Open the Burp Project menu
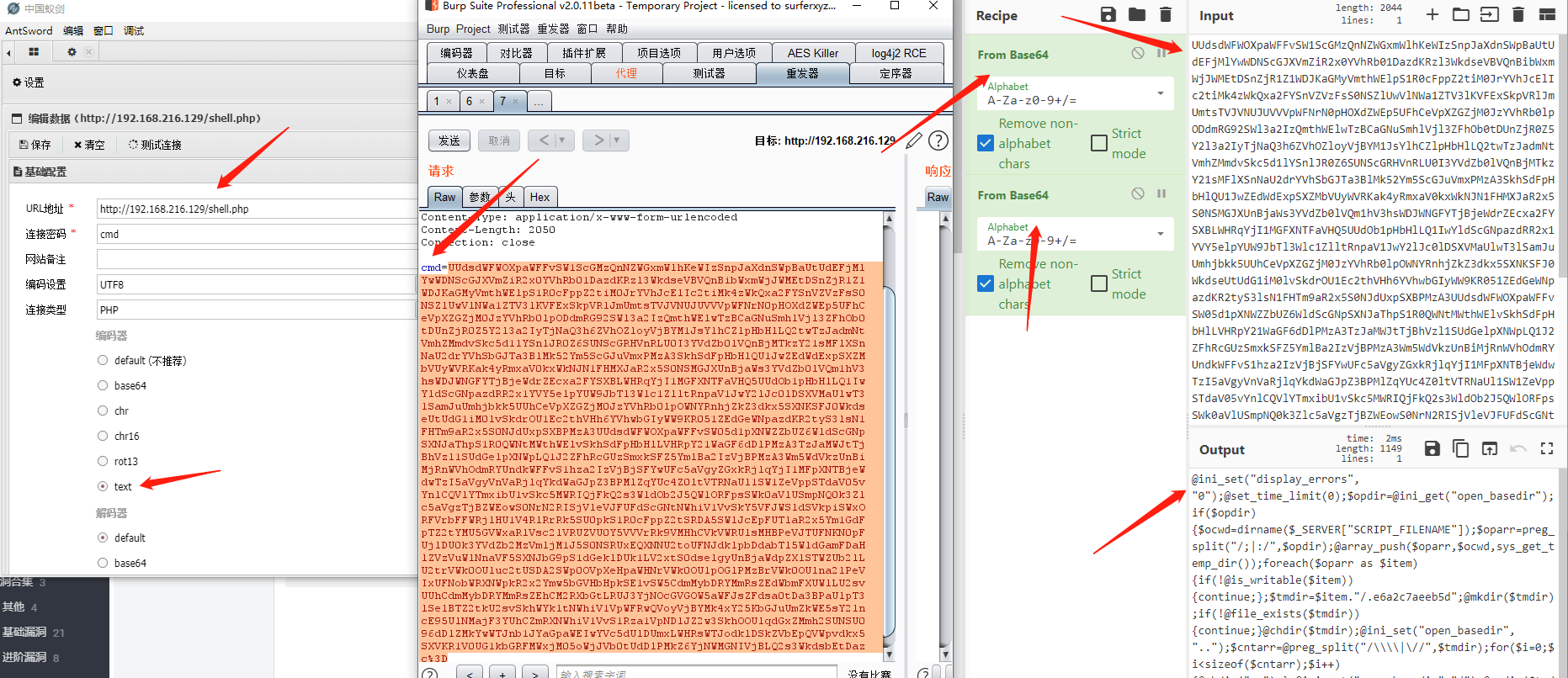 pyautogui.click(x=473, y=29)
